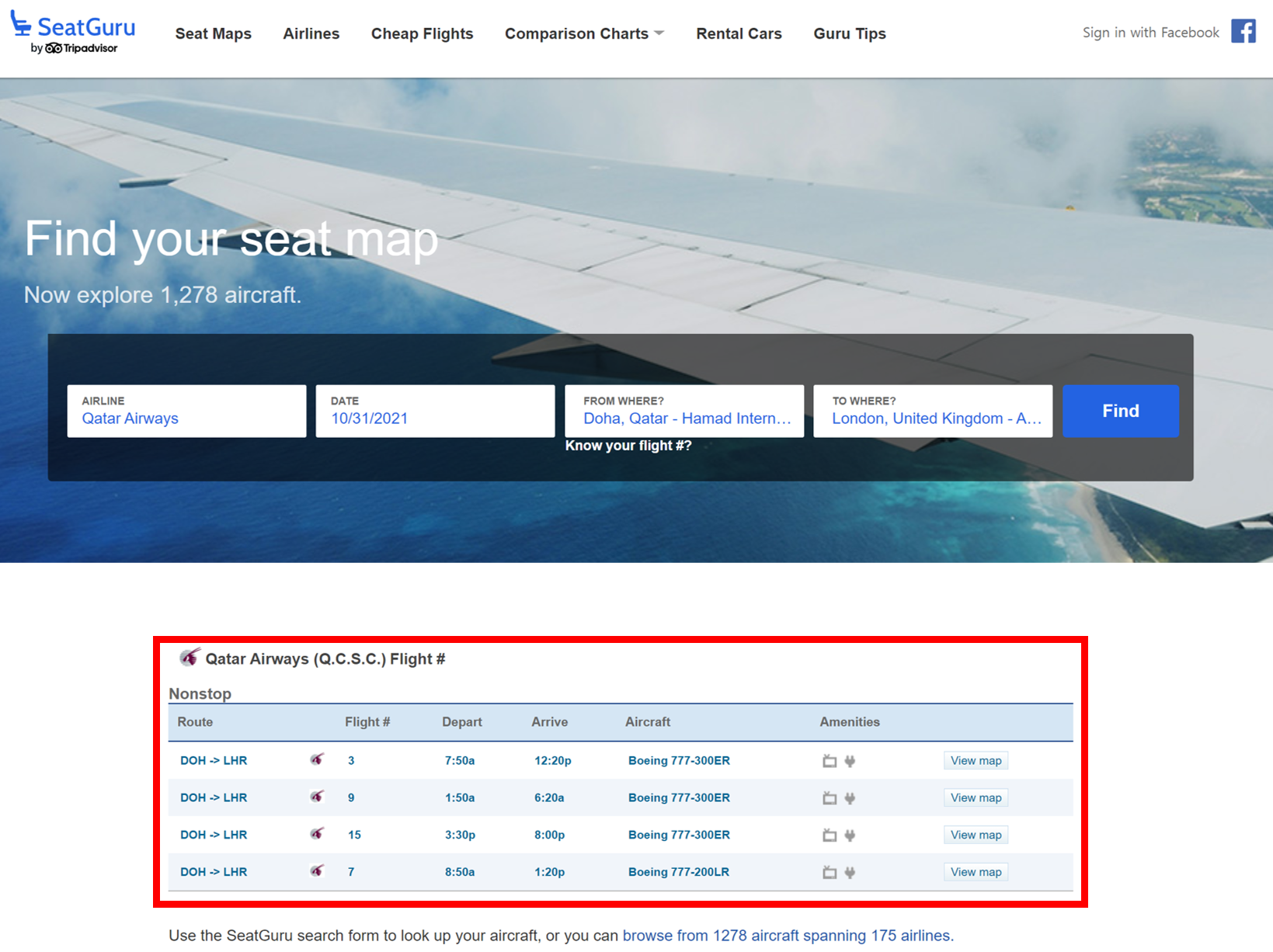Click the Arrive column header
The height and width of the screenshot is (952, 1273).
pos(550,721)
